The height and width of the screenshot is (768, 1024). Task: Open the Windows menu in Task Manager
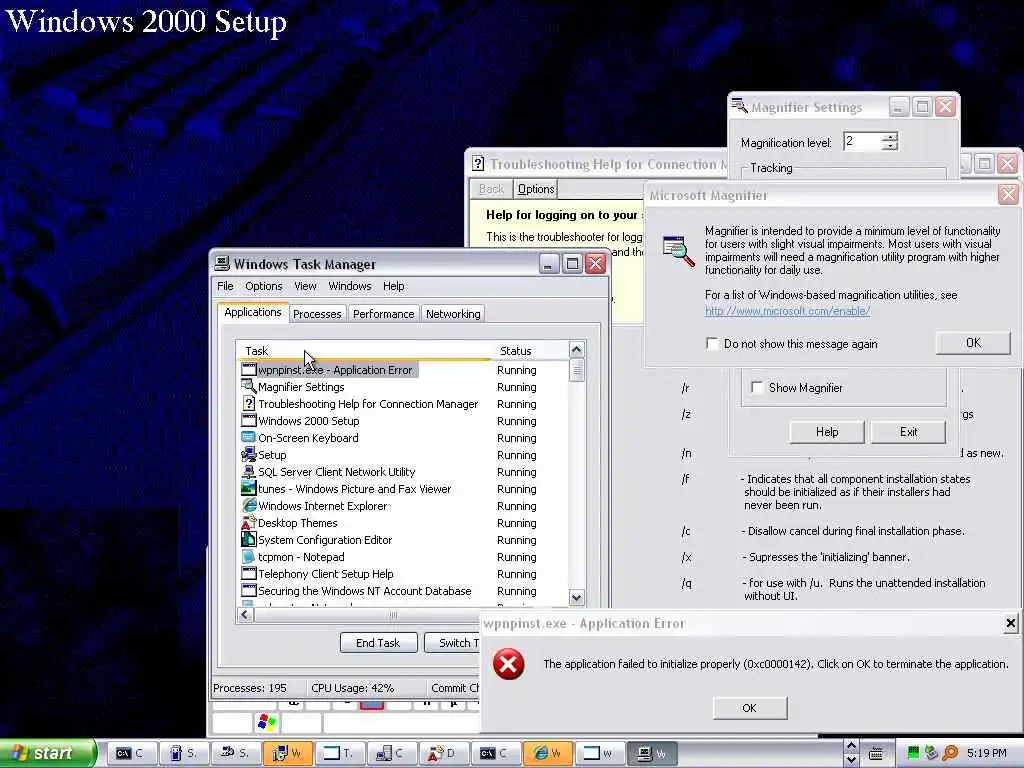pos(349,286)
